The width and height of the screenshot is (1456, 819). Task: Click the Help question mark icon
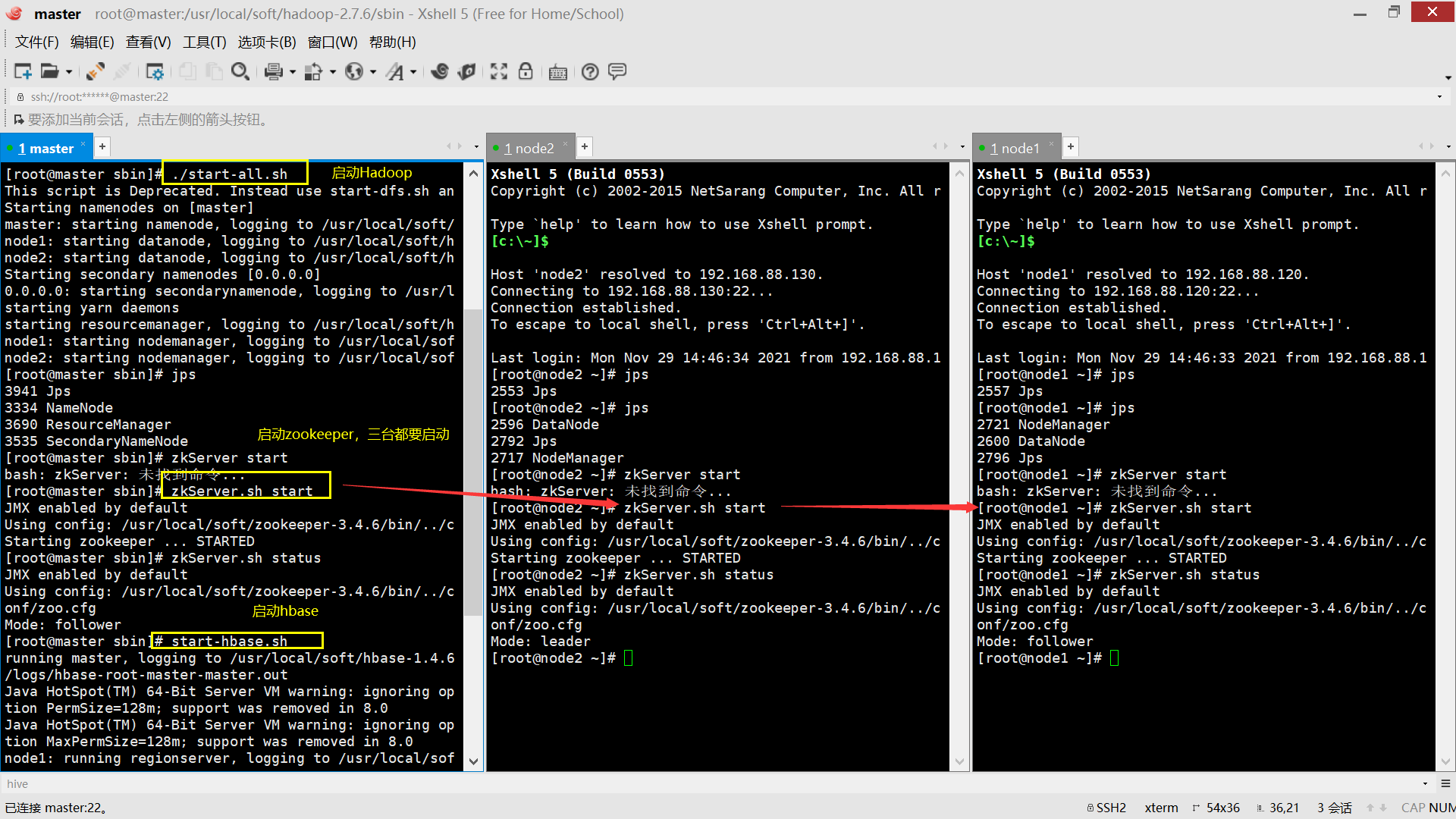[590, 71]
